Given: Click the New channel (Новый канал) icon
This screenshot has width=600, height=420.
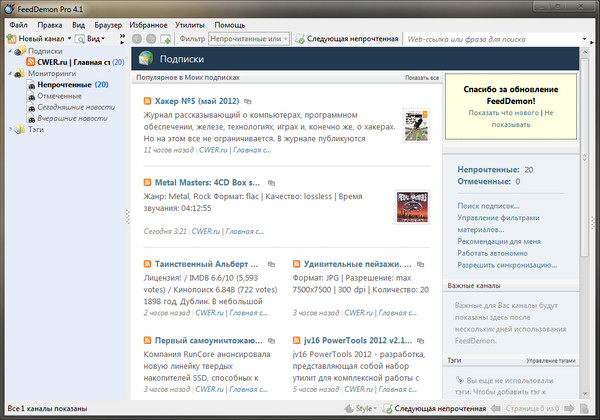Looking at the screenshot, I should pyautogui.click(x=12, y=38).
